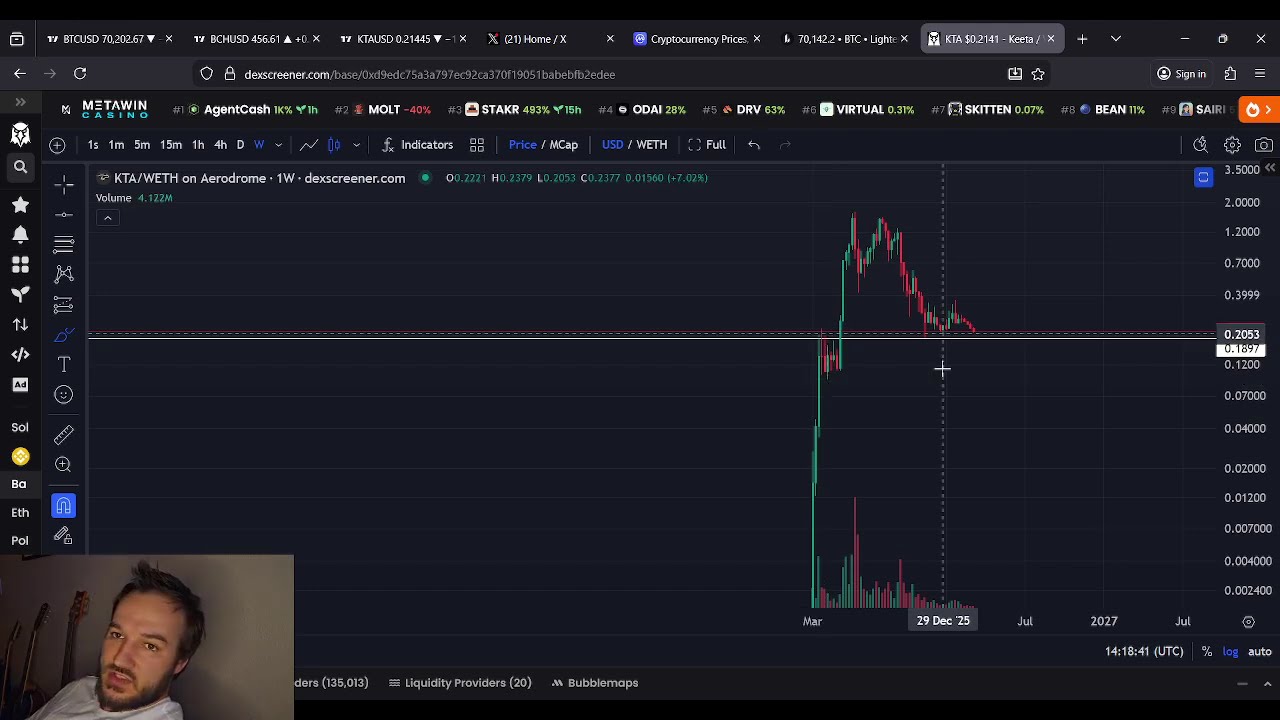Image resolution: width=1280 pixels, height=720 pixels.
Task: Open the time zone menu showing 14:18:41 (UTC)
Action: pyautogui.click(x=1144, y=652)
